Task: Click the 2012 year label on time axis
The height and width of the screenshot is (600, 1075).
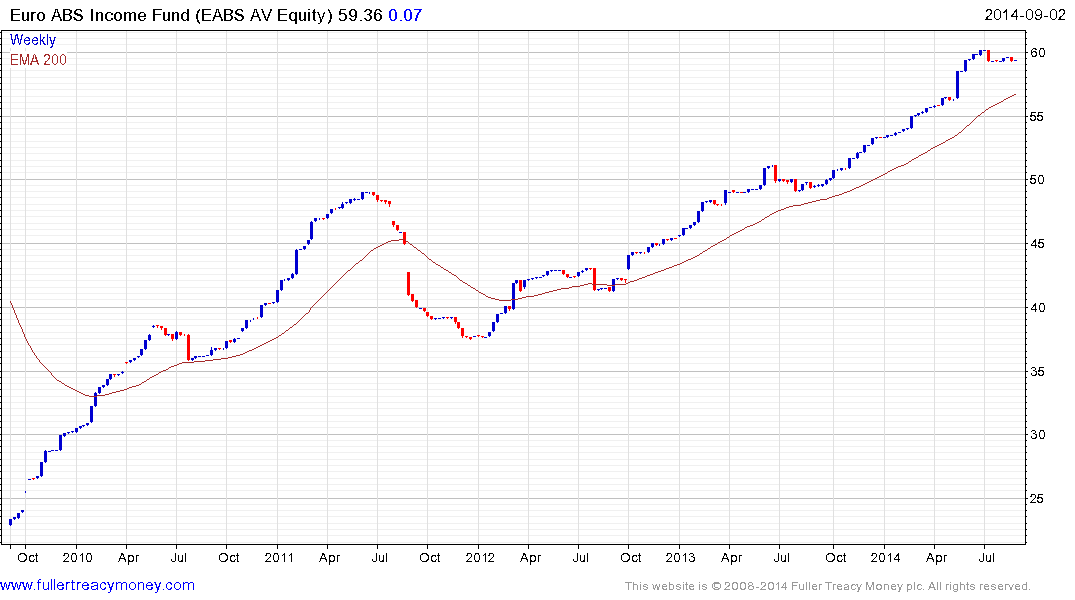Action: click(480, 557)
